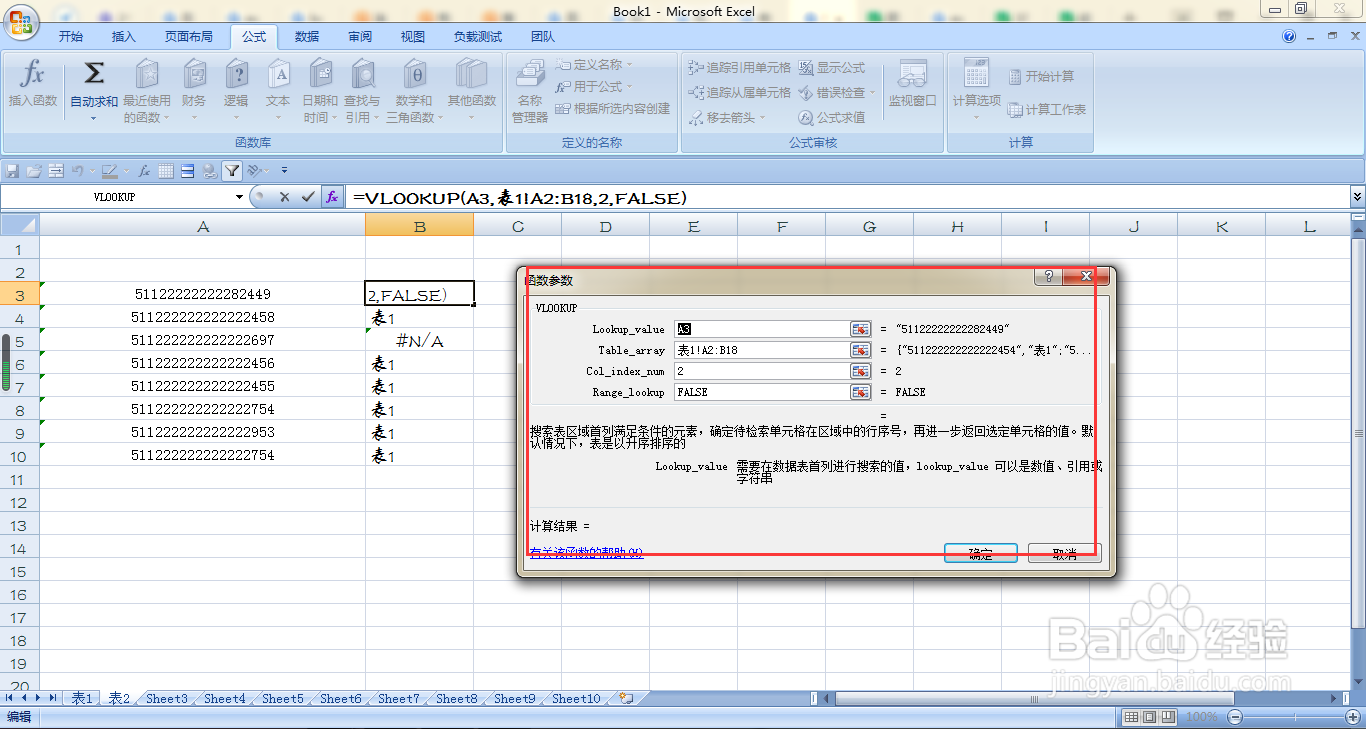The width and height of the screenshot is (1366, 729).
Task: Click Range_lookup range selector button
Action: click(860, 392)
